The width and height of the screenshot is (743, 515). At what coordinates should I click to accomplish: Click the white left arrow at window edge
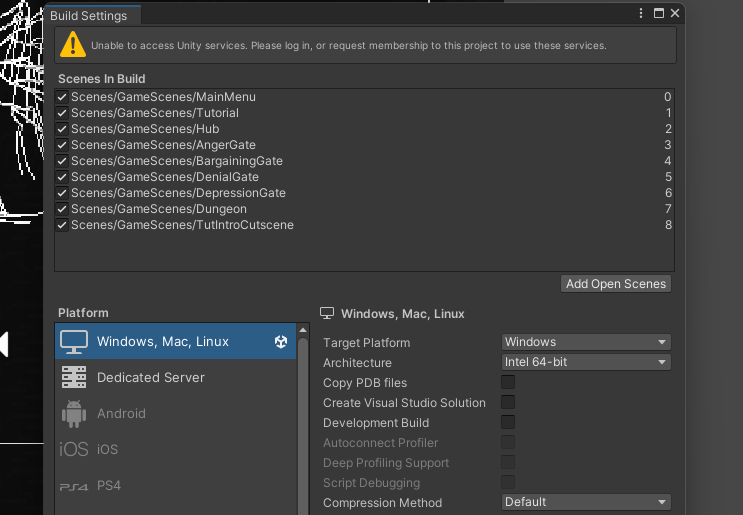pyautogui.click(x=4, y=344)
